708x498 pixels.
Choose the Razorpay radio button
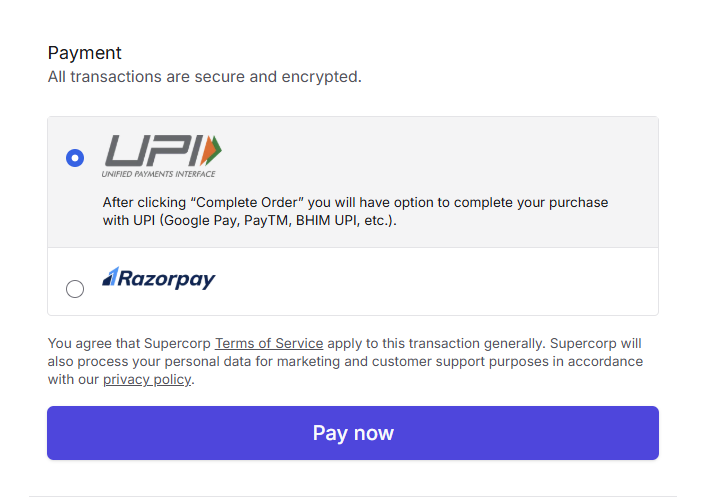click(x=75, y=289)
